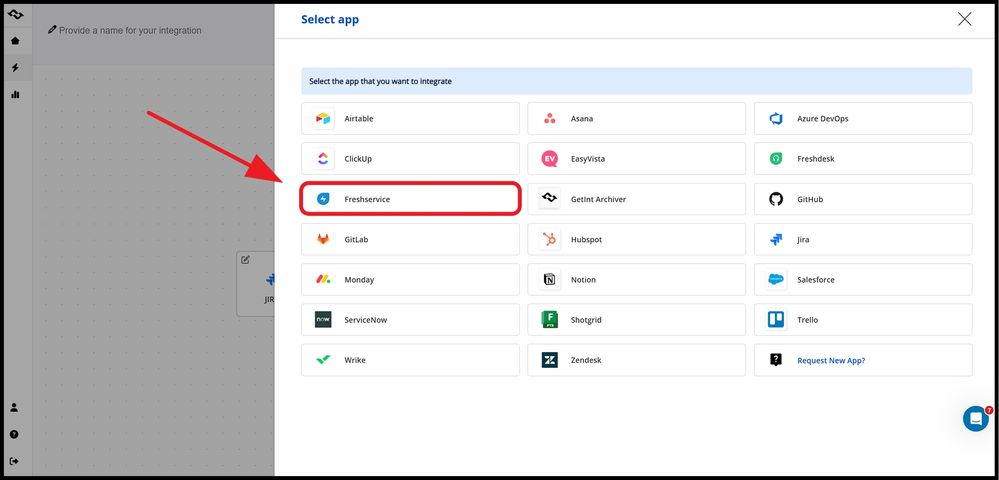Open the help question mark sidebar icon
The image size is (999, 480).
(x=15, y=435)
